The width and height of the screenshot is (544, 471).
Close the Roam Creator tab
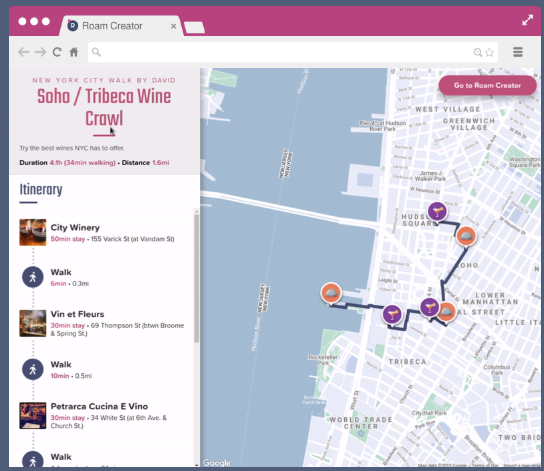click(x=173, y=26)
